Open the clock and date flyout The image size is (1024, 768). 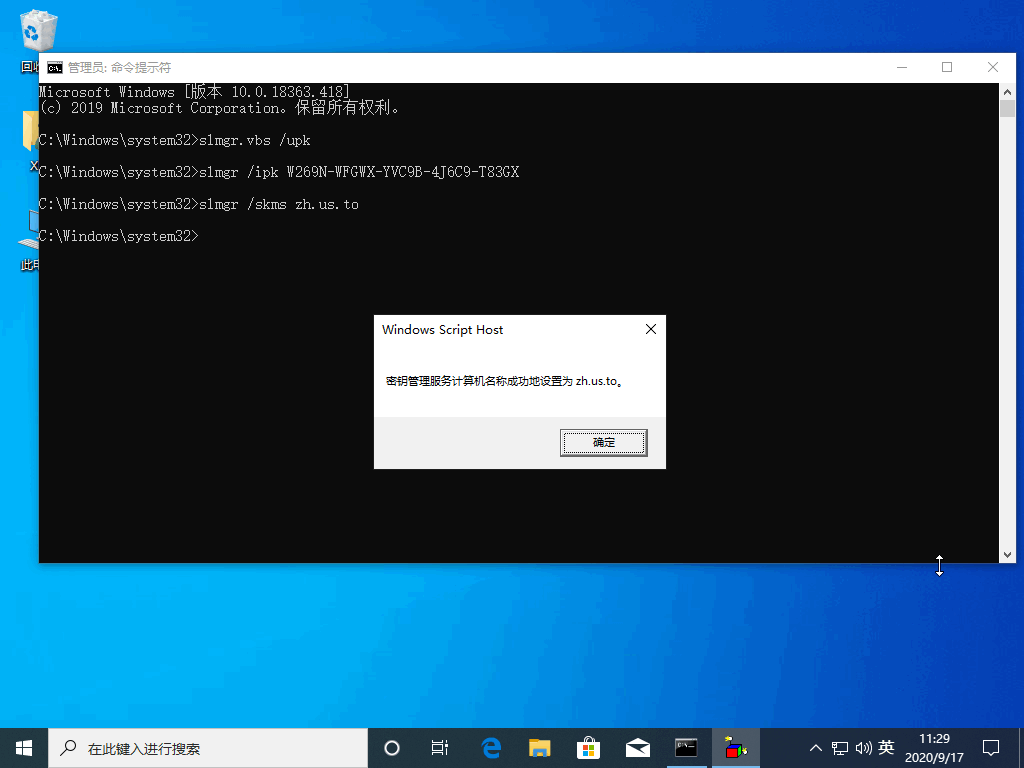point(933,748)
